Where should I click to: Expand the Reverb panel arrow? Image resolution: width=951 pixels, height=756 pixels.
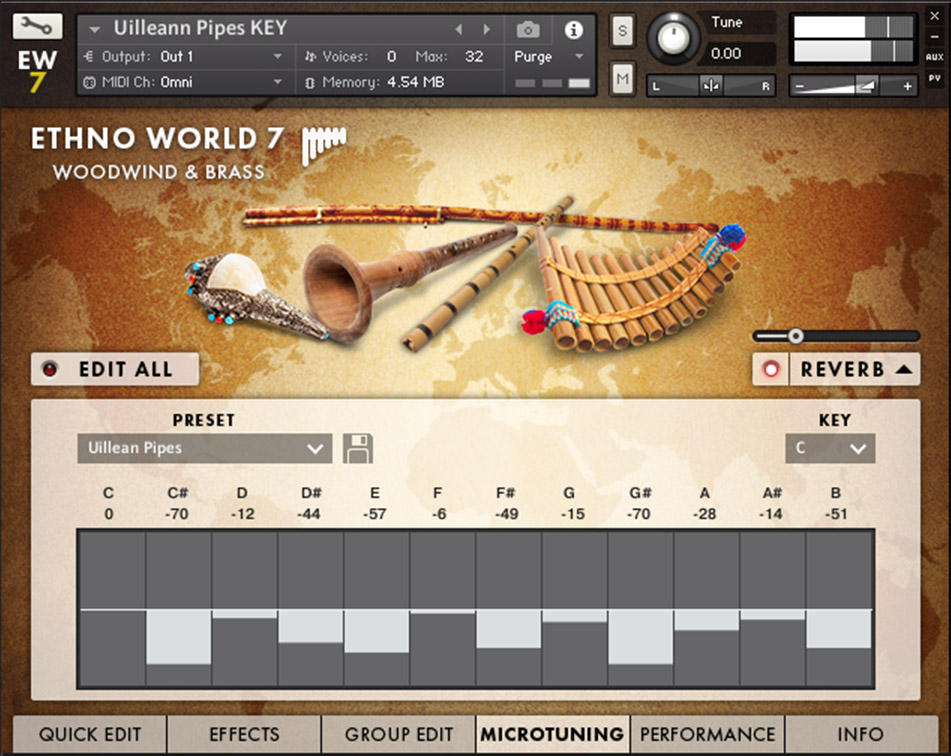click(x=904, y=369)
